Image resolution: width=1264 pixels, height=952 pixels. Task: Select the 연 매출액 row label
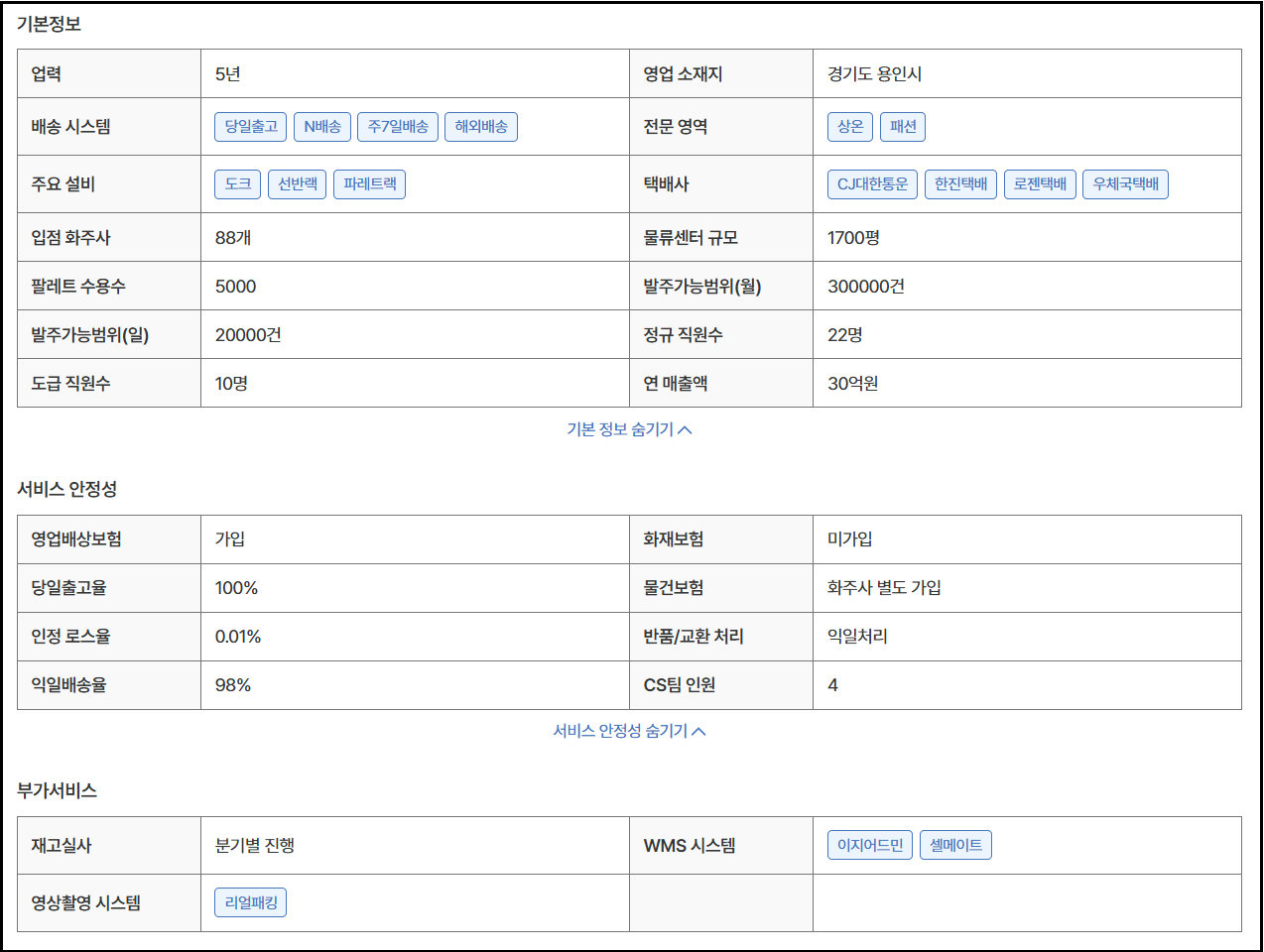[x=676, y=384]
